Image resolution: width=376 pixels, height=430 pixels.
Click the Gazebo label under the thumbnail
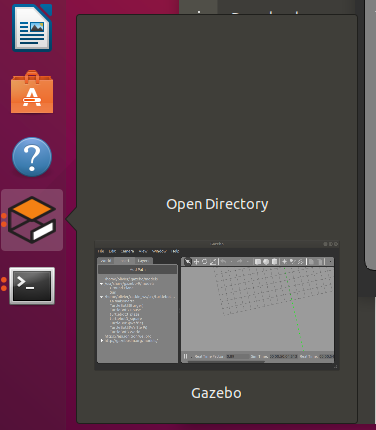click(216, 393)
